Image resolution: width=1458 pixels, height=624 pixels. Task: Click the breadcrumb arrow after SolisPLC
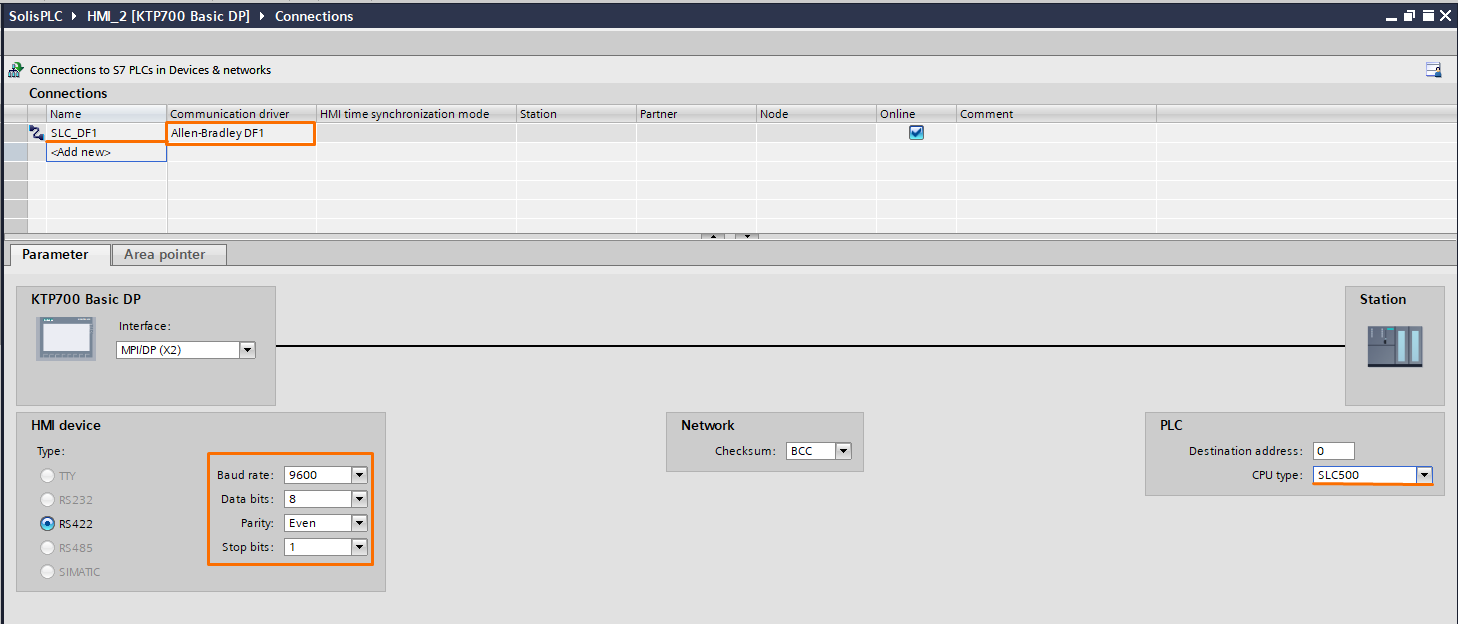tap(72, 15)
